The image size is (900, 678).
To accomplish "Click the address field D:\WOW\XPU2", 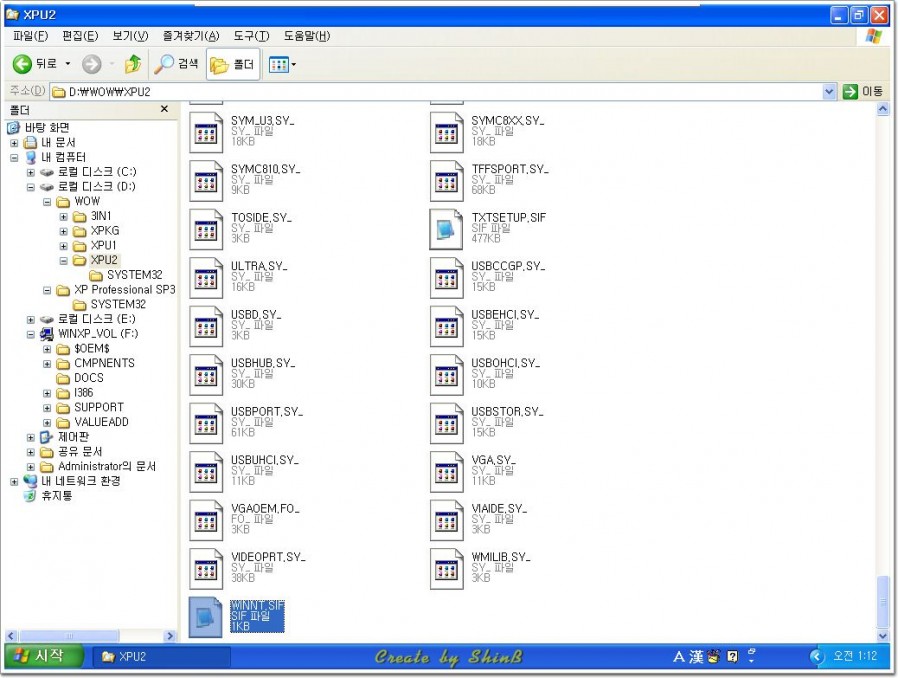I will [x=436, y=91].
